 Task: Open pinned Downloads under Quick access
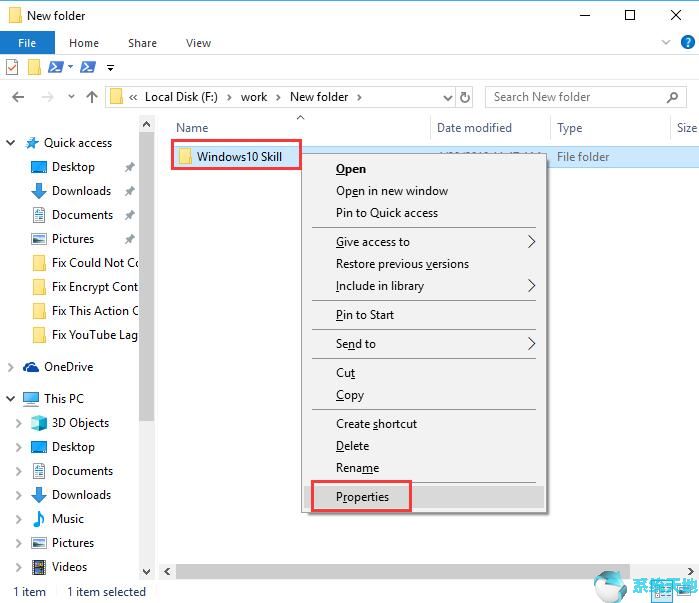pyautogui.click(x=81, y=191)
